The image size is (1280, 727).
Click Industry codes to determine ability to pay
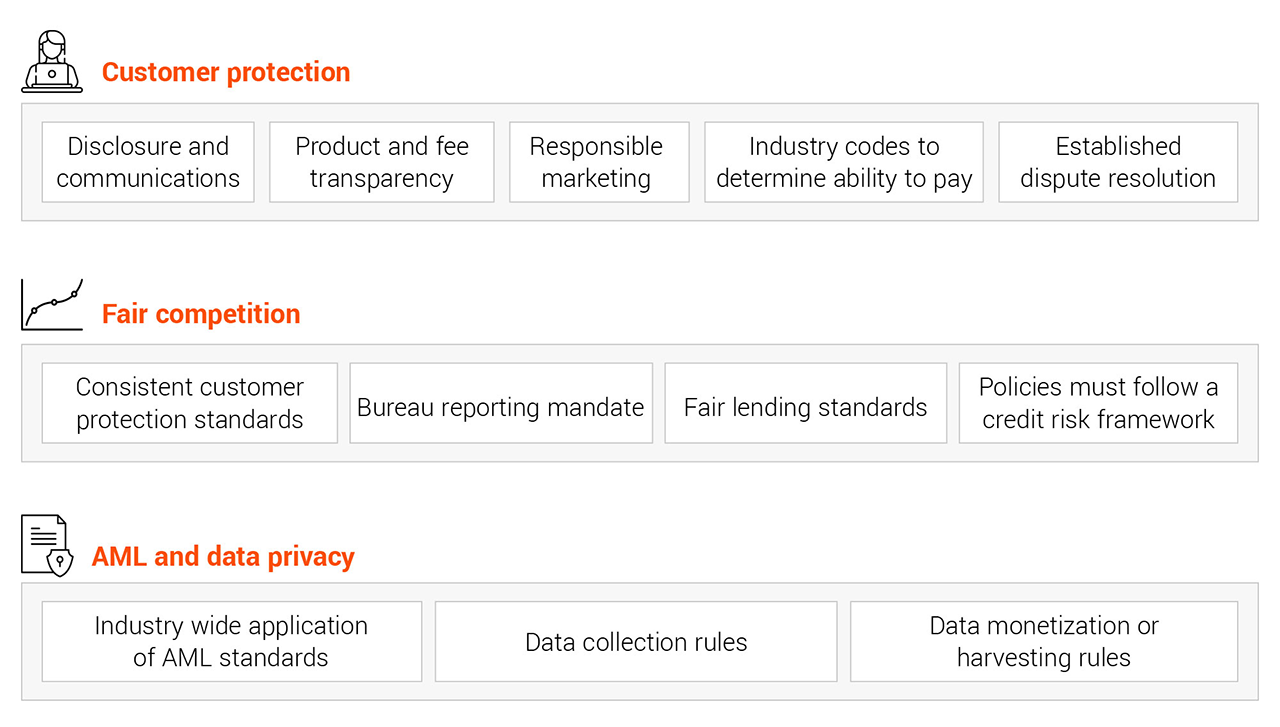click(x=844, y=162)
